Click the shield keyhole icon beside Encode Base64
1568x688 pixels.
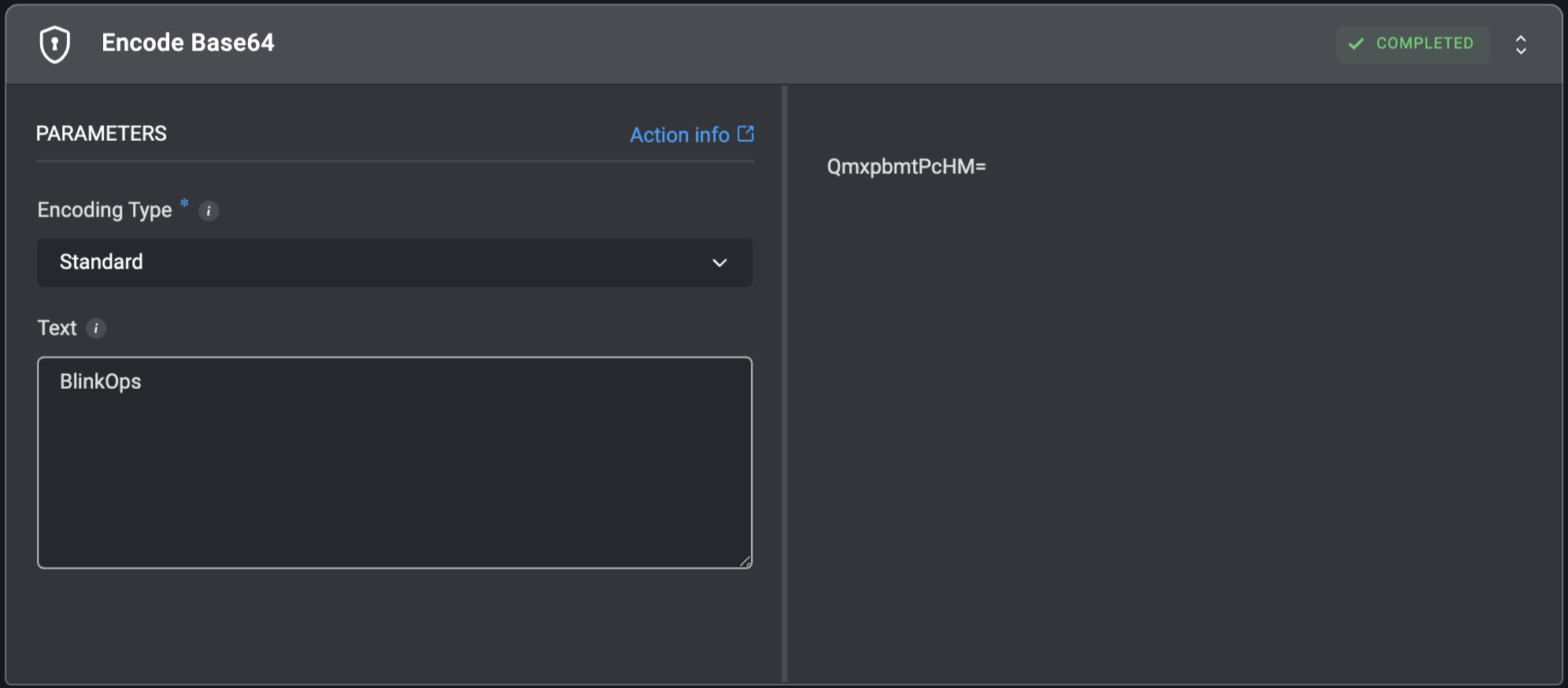click(55, 44)
